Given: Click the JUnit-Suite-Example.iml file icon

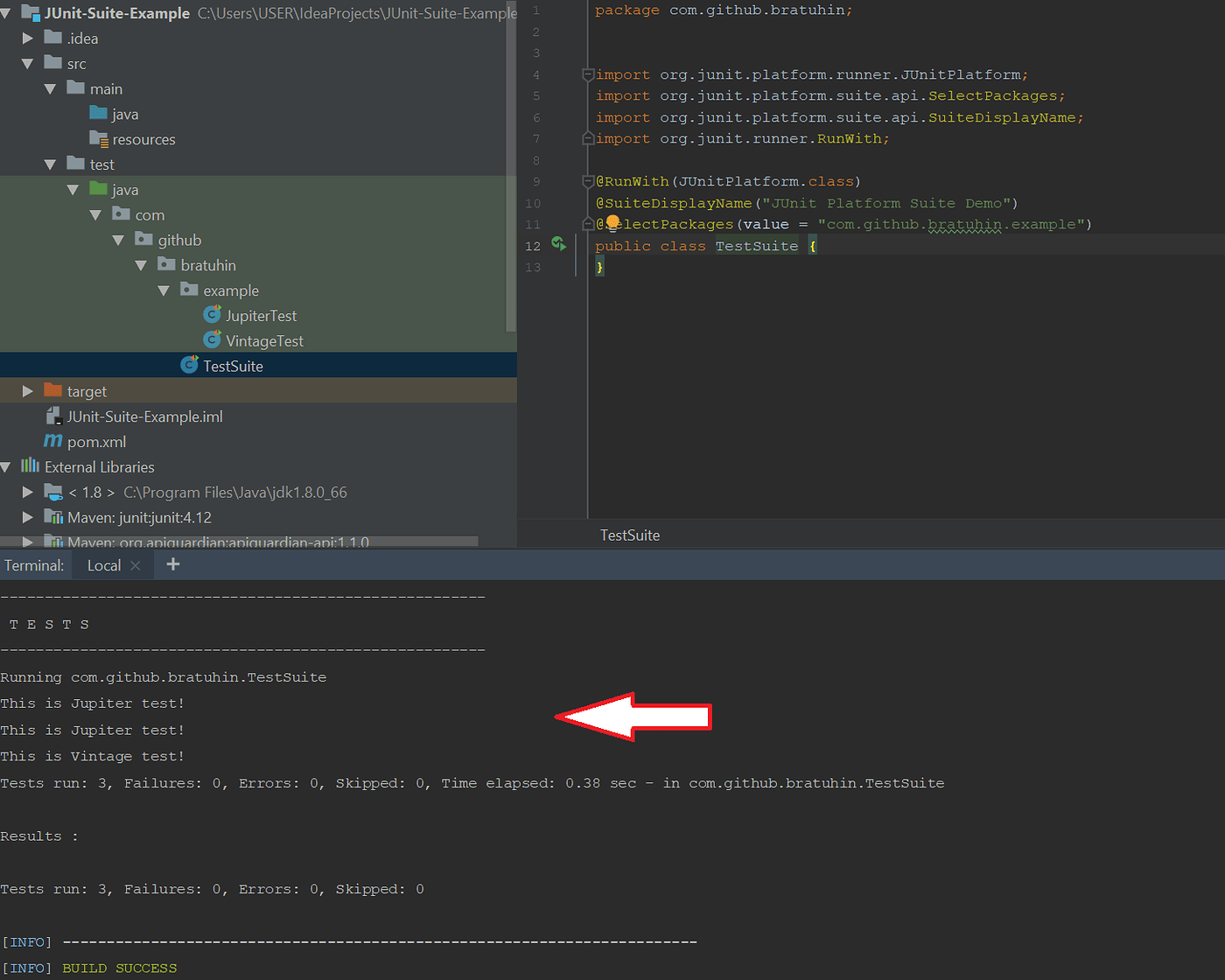Looking at the screenshot, I should (x=53, y=416).
